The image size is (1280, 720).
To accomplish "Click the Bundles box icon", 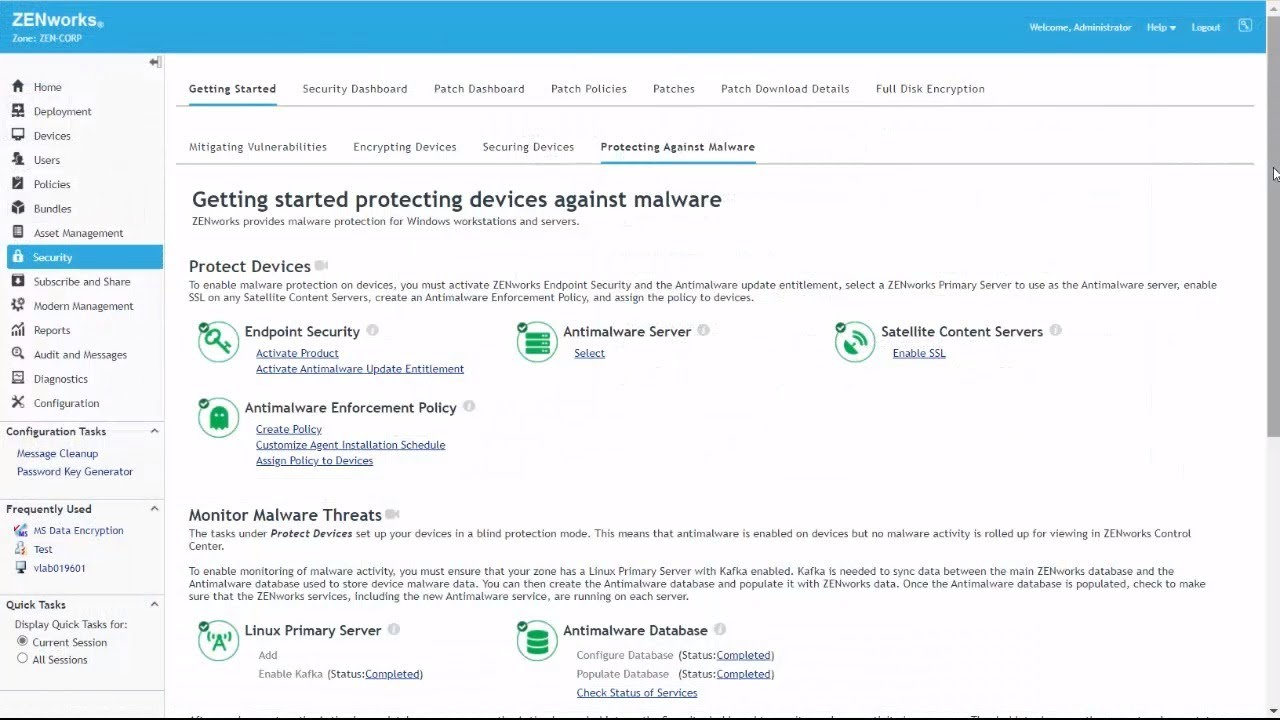I will point(18,208).
